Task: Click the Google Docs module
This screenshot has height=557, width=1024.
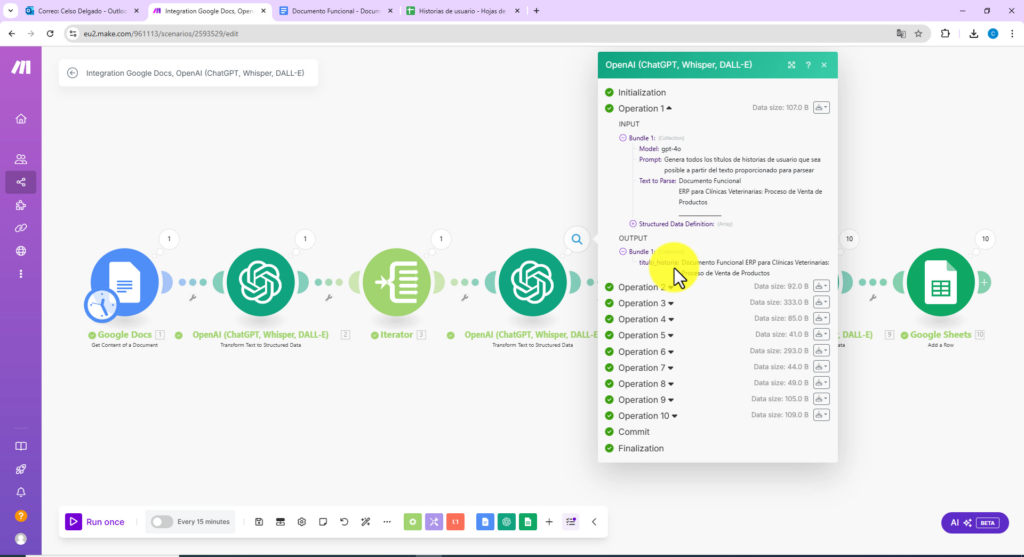Action: [x=125, y=284]
